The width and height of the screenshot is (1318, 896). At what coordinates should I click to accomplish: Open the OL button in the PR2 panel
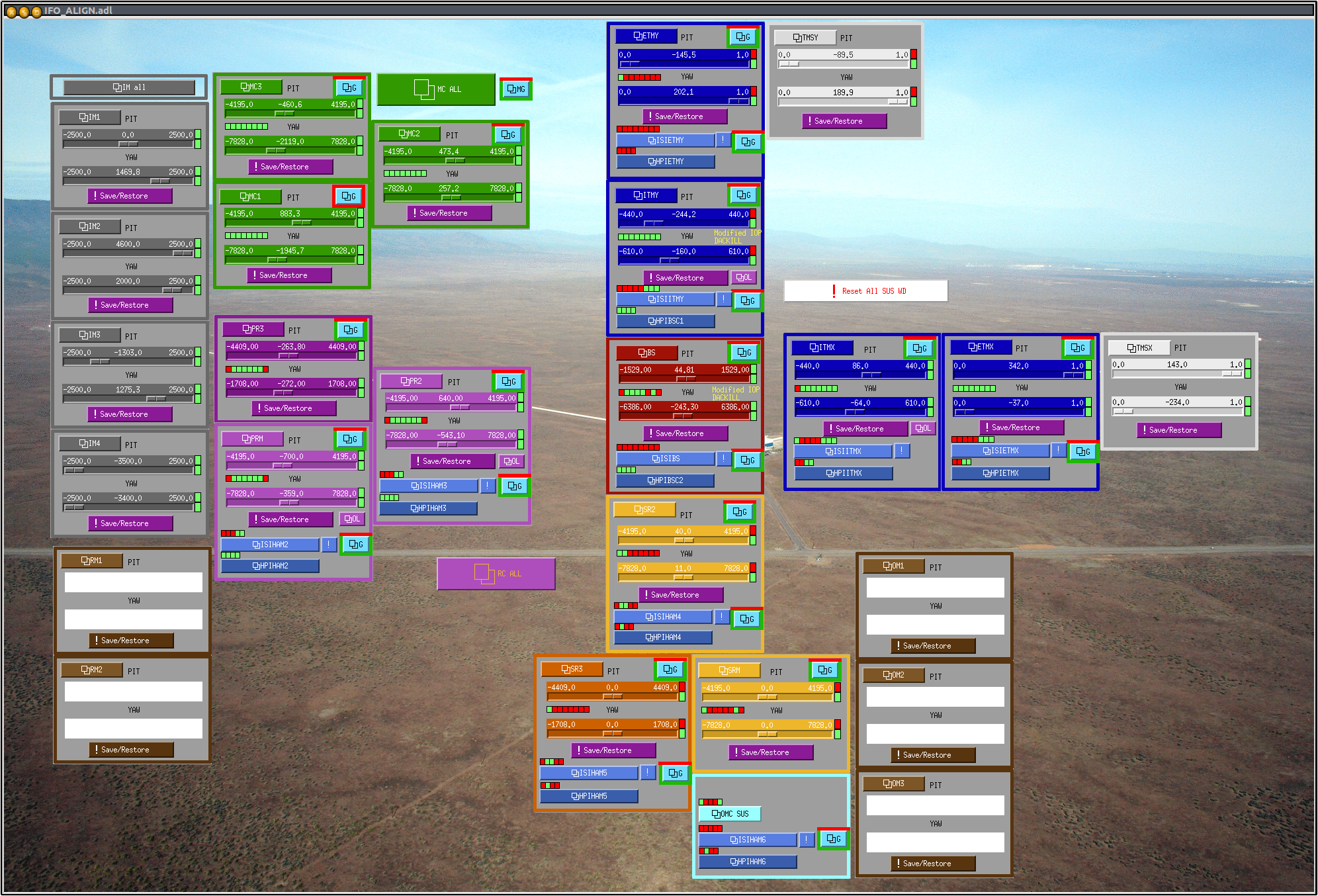tap(511, 461)
